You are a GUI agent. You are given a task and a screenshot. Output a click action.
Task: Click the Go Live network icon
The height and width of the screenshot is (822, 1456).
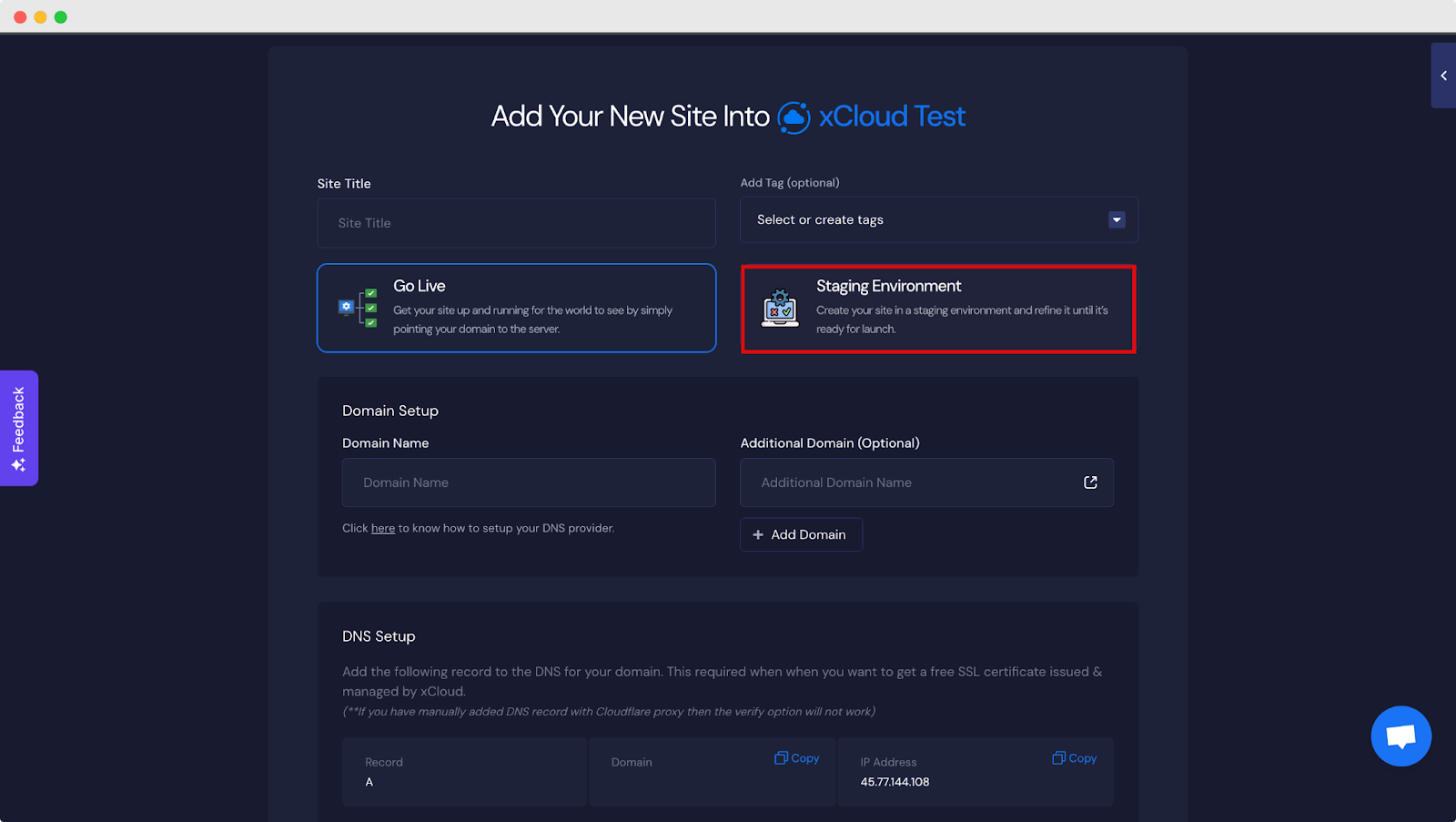coord(358,308)
